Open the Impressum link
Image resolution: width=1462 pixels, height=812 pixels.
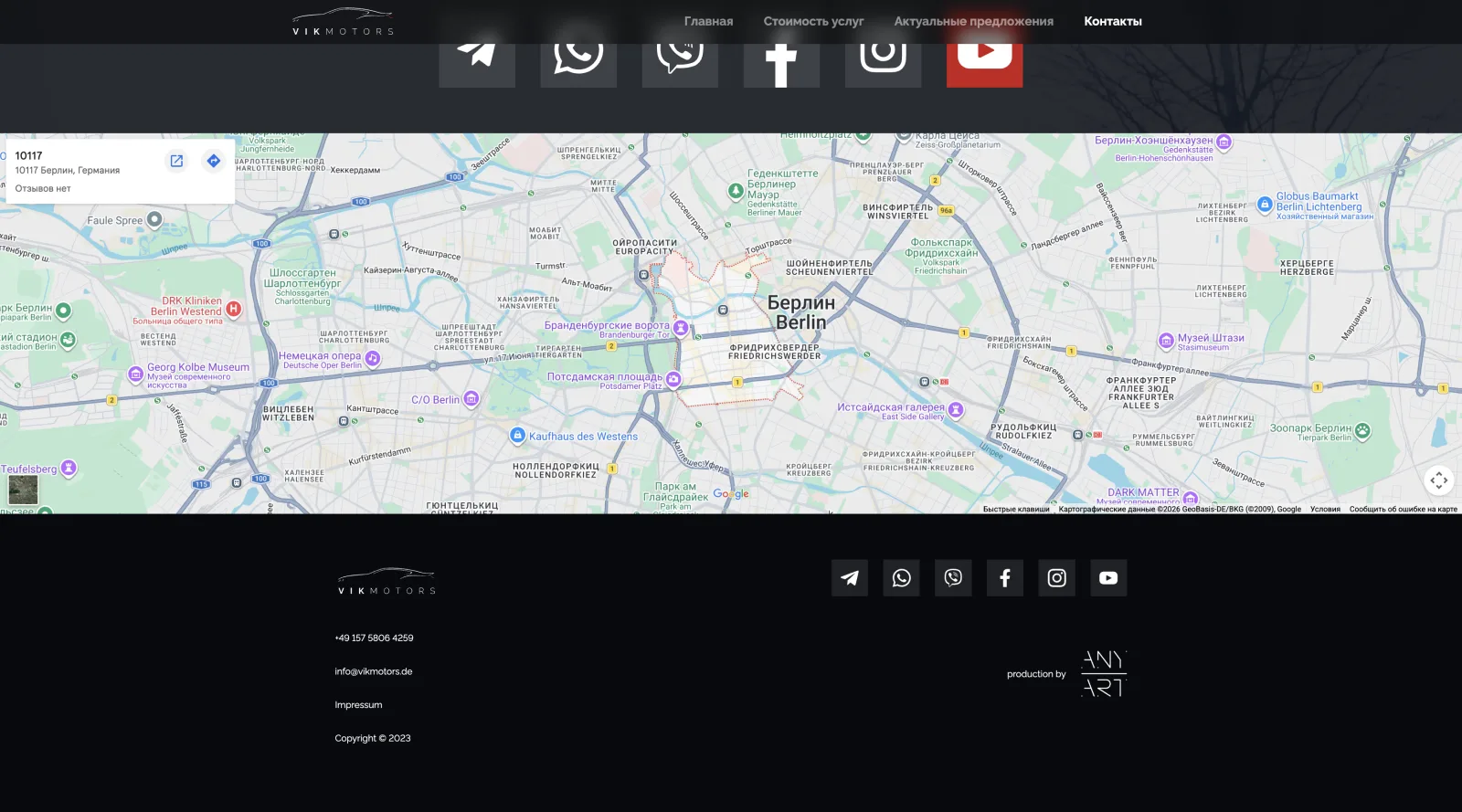pos(358,705)
